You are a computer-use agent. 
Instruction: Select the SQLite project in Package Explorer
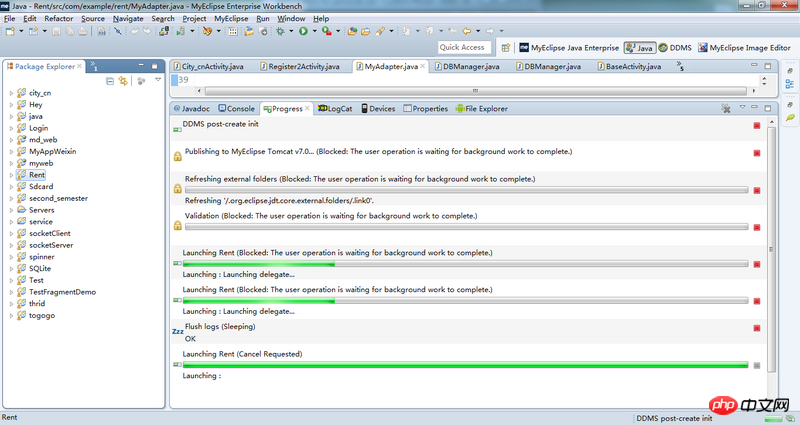coord(42,268)
